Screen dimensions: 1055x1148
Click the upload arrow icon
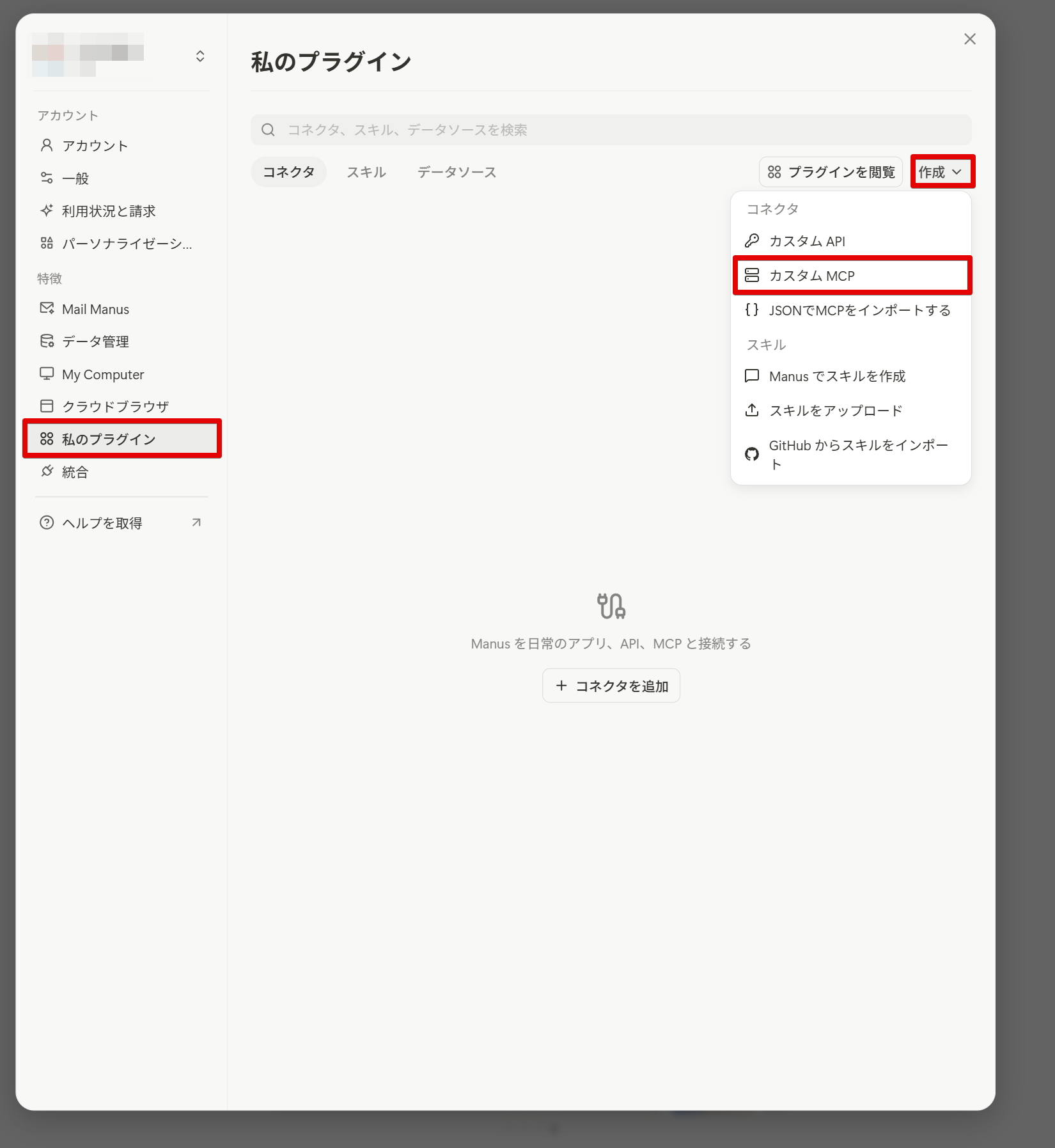click(x=752, y=410)
